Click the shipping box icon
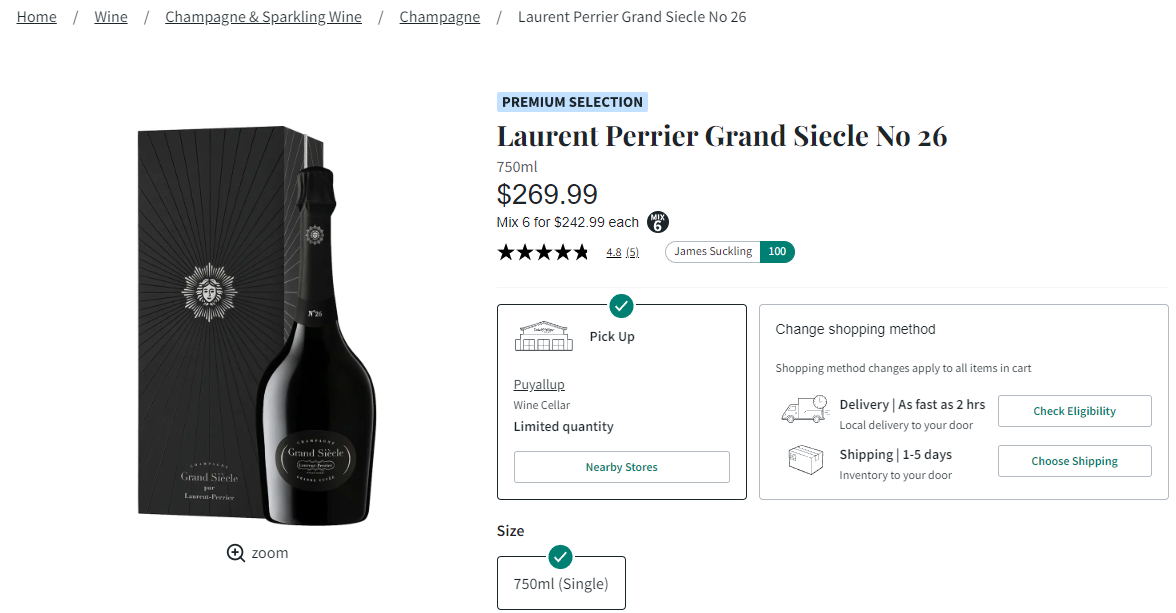 coord(805,460)
